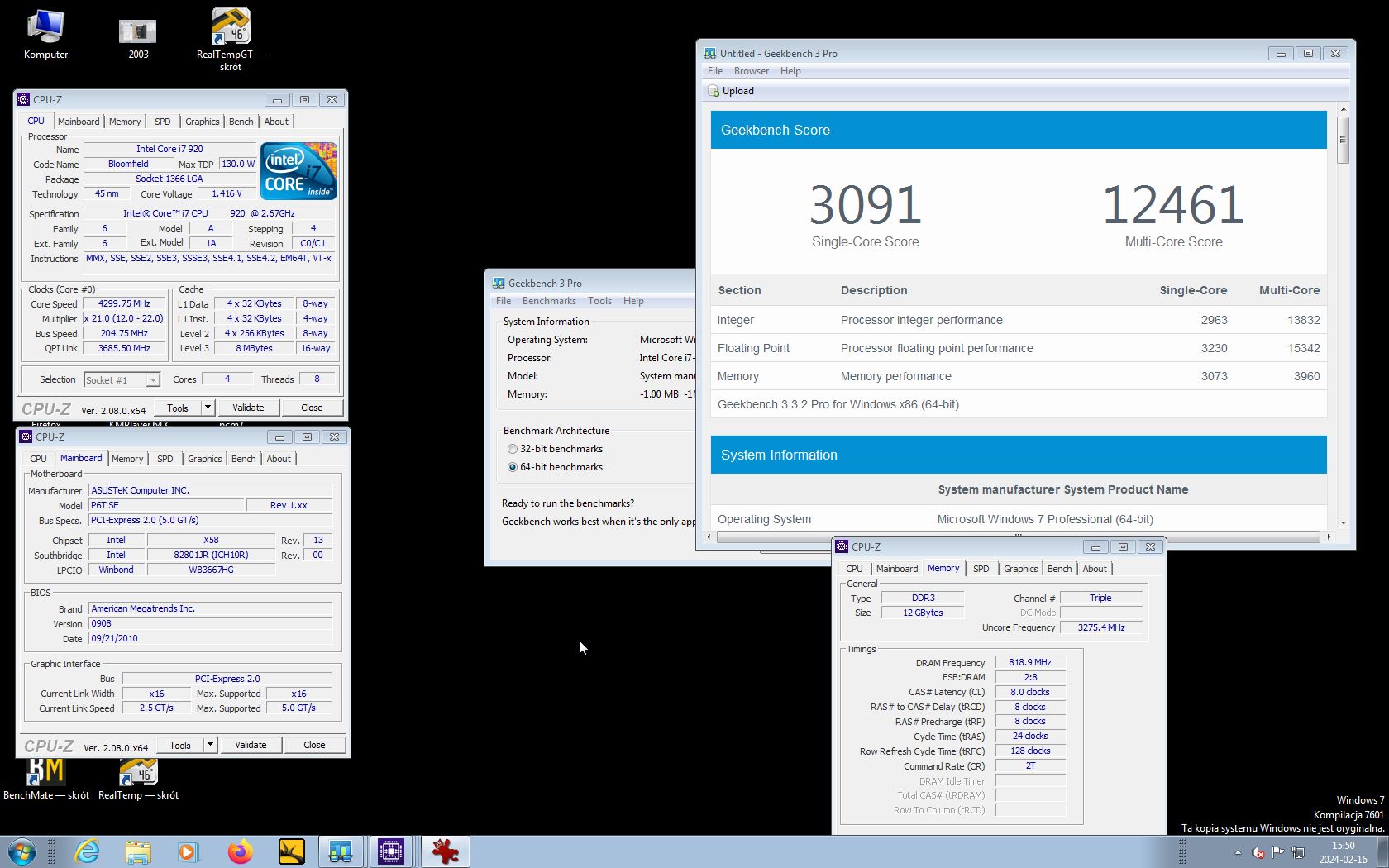Click the Geekbench results scroll down arrow
Screen dimensions: 1389x868
coord(1343,522)
